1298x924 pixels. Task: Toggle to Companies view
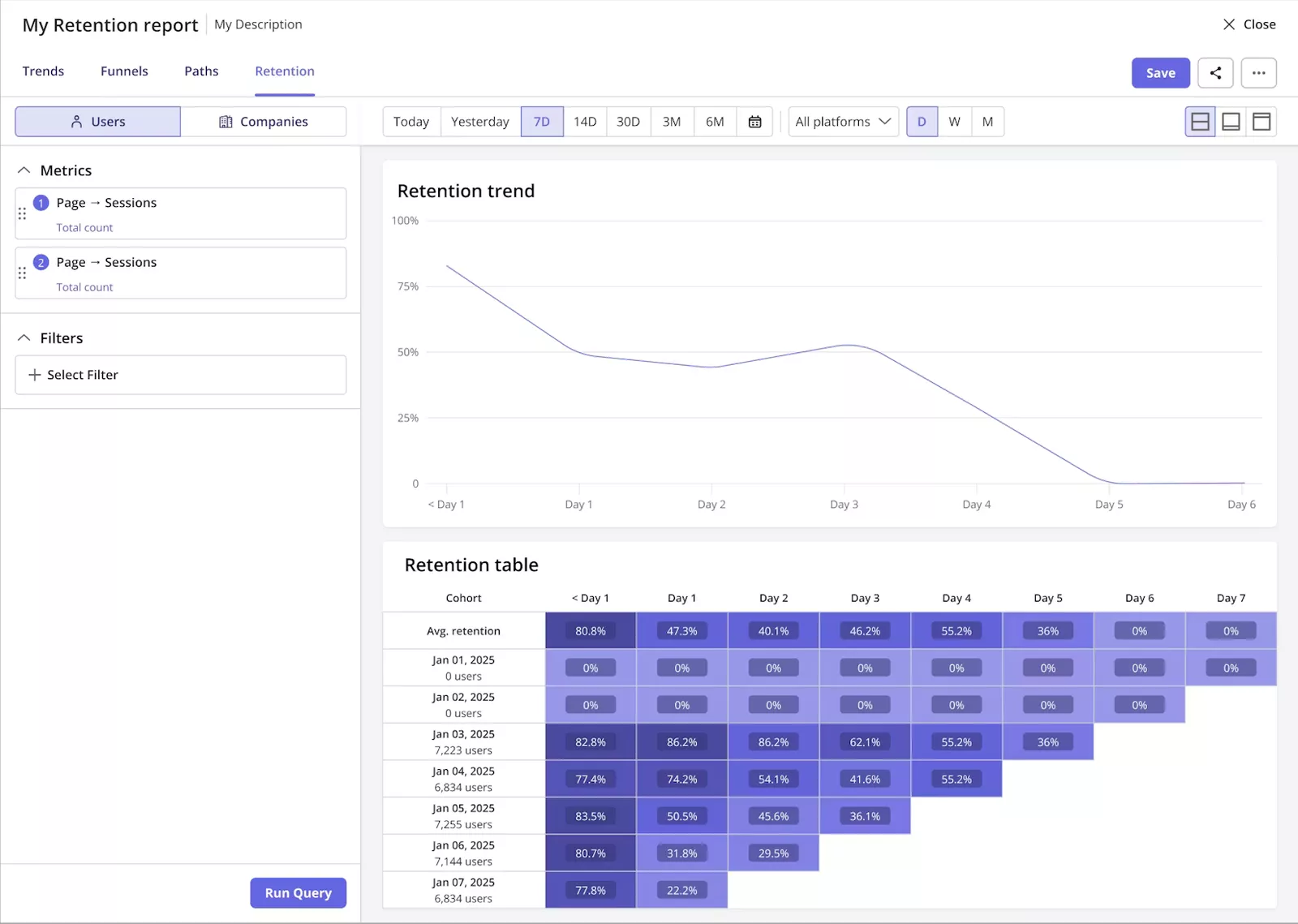(x=264, y=122)
